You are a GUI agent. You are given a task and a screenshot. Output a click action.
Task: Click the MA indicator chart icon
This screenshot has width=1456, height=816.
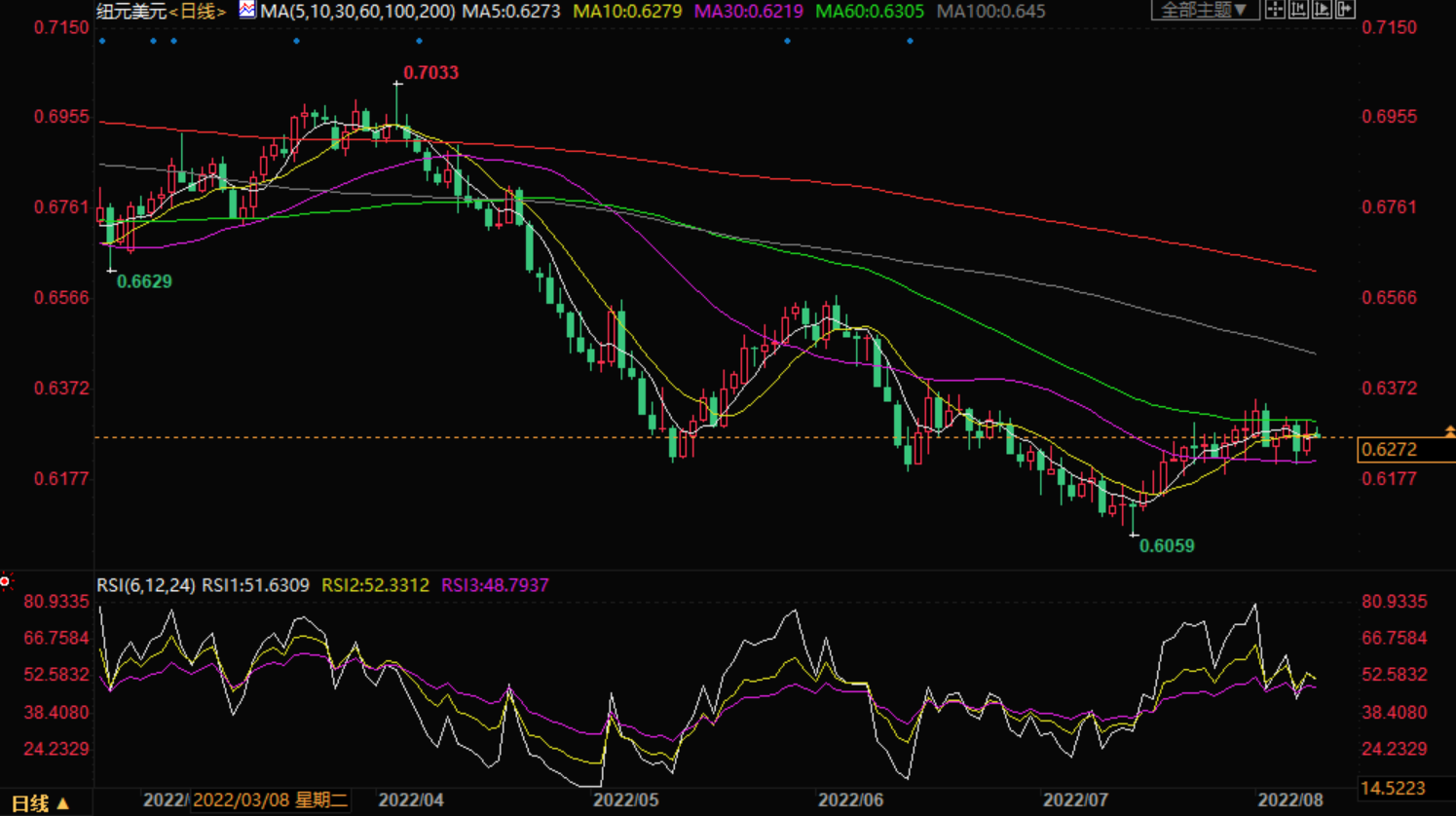pos(247,10)
